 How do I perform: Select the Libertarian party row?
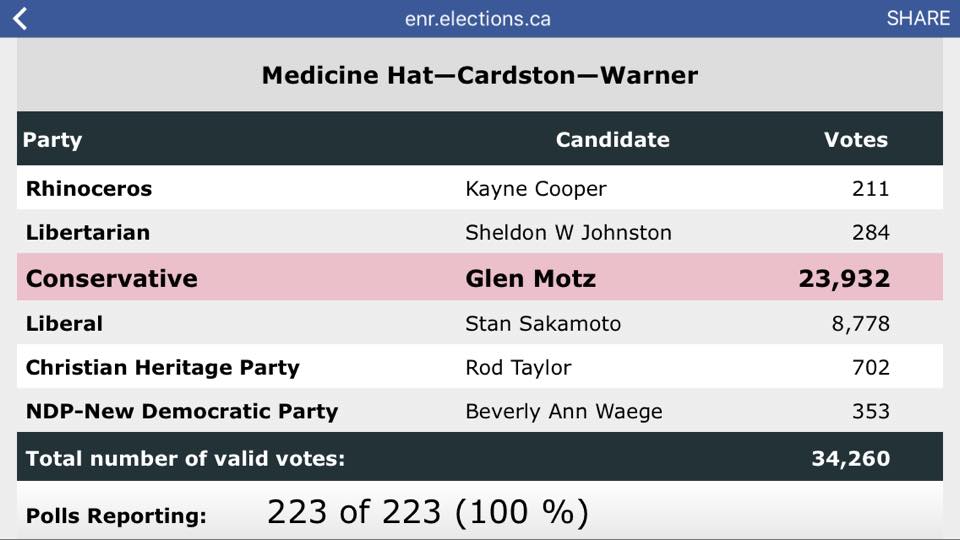88,232
